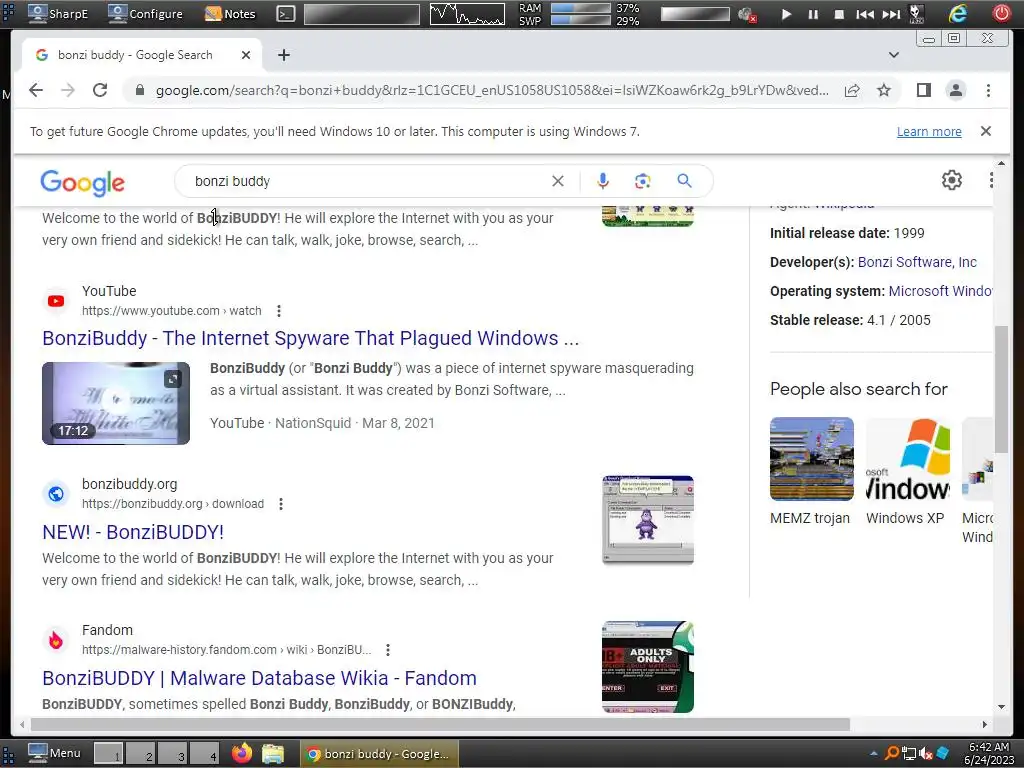Image resolution: width=1024 pixels, height=768 pixels.
Task: Click inside the Google search field
Action: tap(369, 181)
